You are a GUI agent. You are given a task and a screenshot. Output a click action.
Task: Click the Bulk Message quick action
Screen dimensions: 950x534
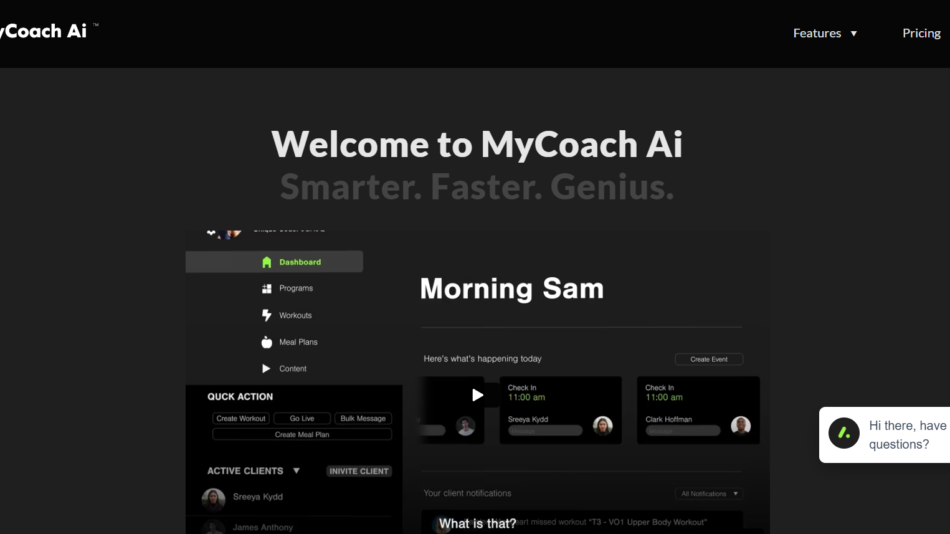pos(363,418)
